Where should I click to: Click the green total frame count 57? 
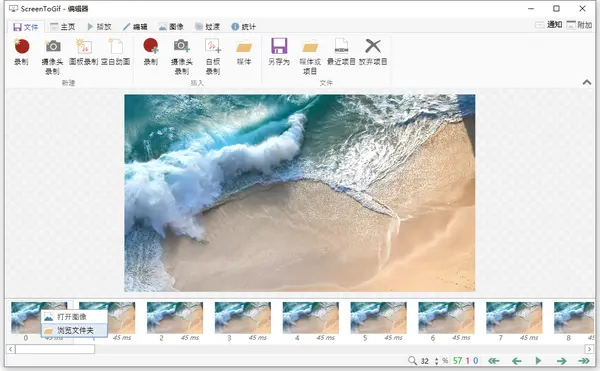click(457, 361)
